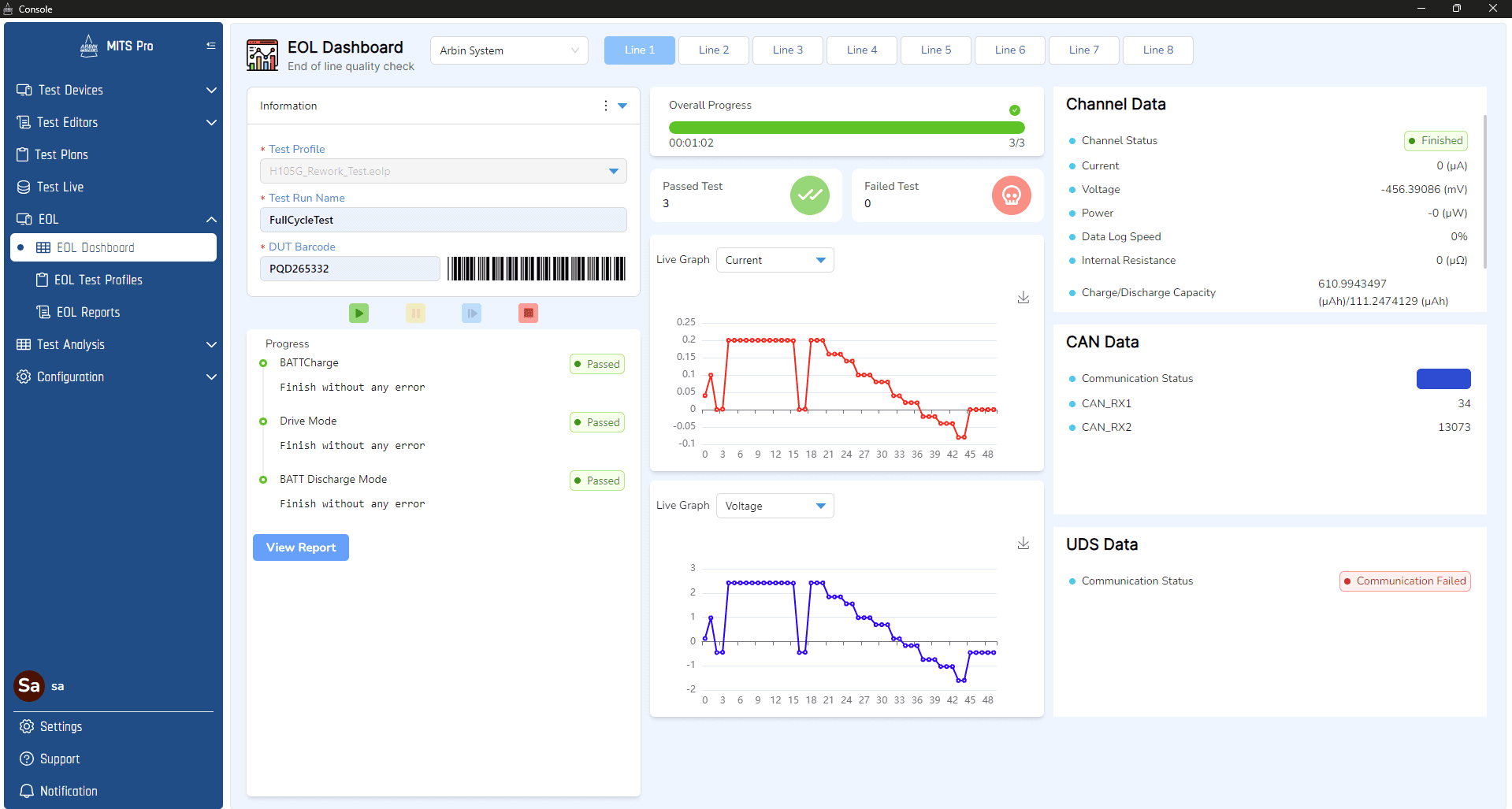The image size is (1512, 809).
Task: Click the View Report button
Action: [x=301, y=547]
